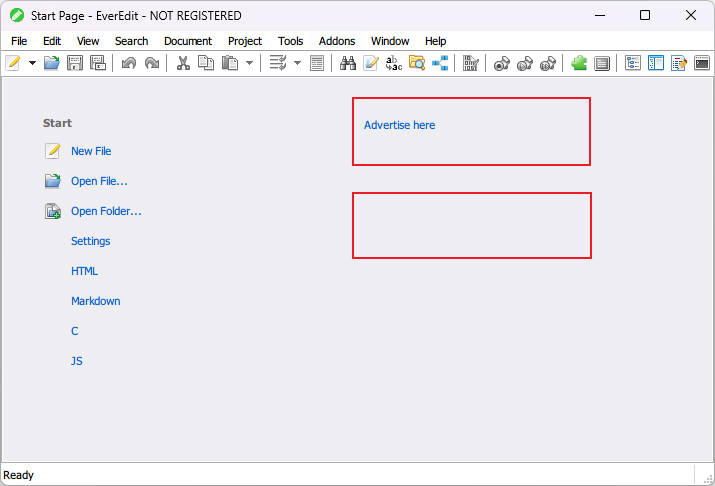The image size is (715, 486).
Task: Click the Advertise here link
Action: (399, 125)
